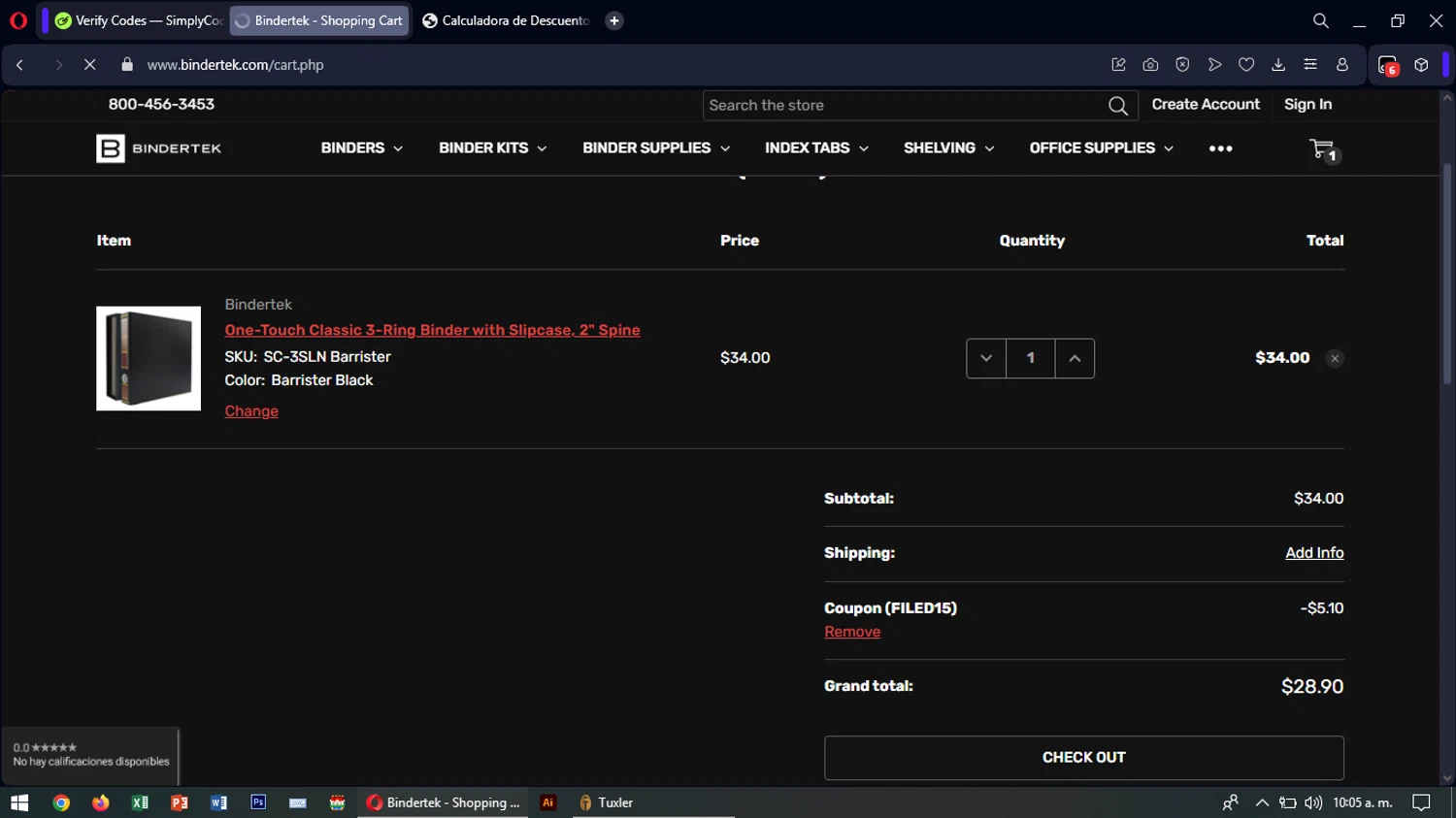1456x818 pixels.
Task: Open the ad blocker shield icon
Action: point(1182,65)
